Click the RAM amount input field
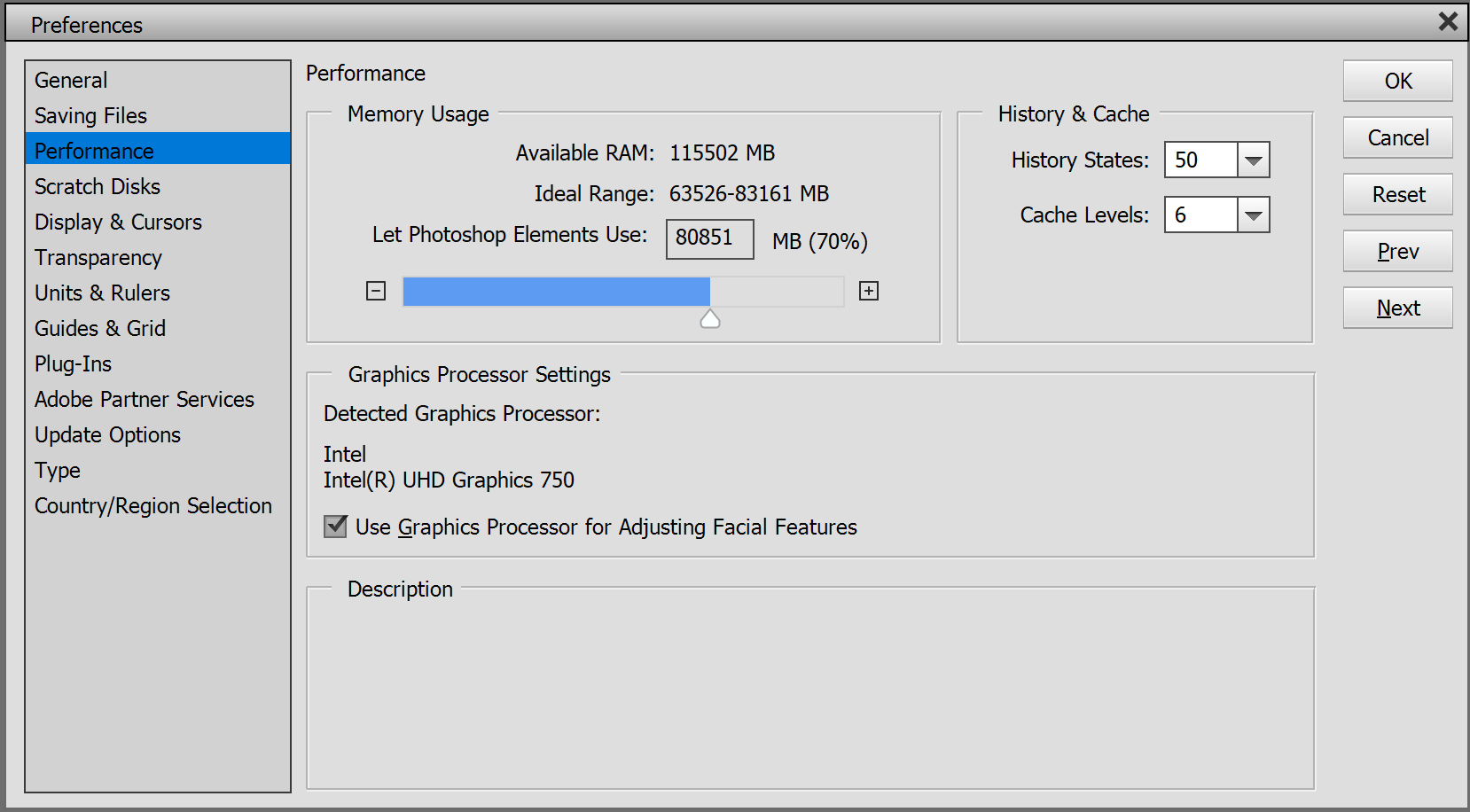 tap(709, 238)
